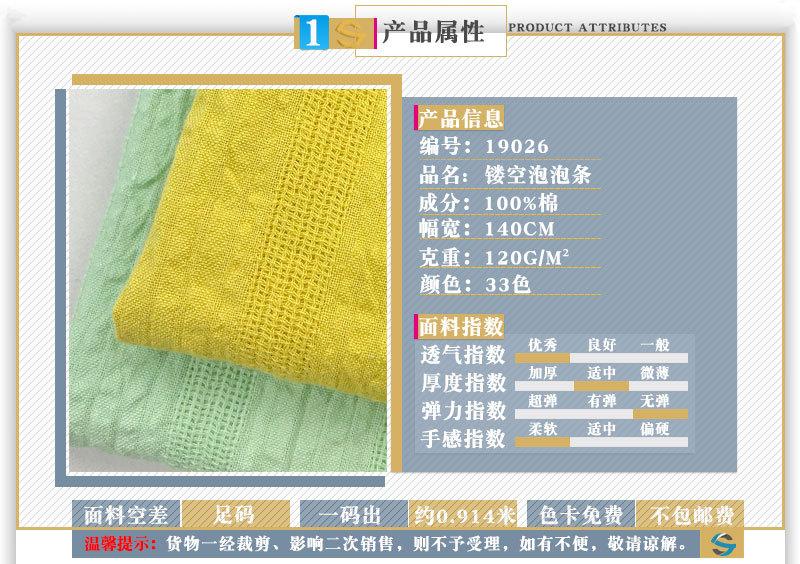The width and height of the screenshot is (800, 564).
Task: Click the PRODUCT ATTRIBUTES heading text
Action: coord(587,27)
